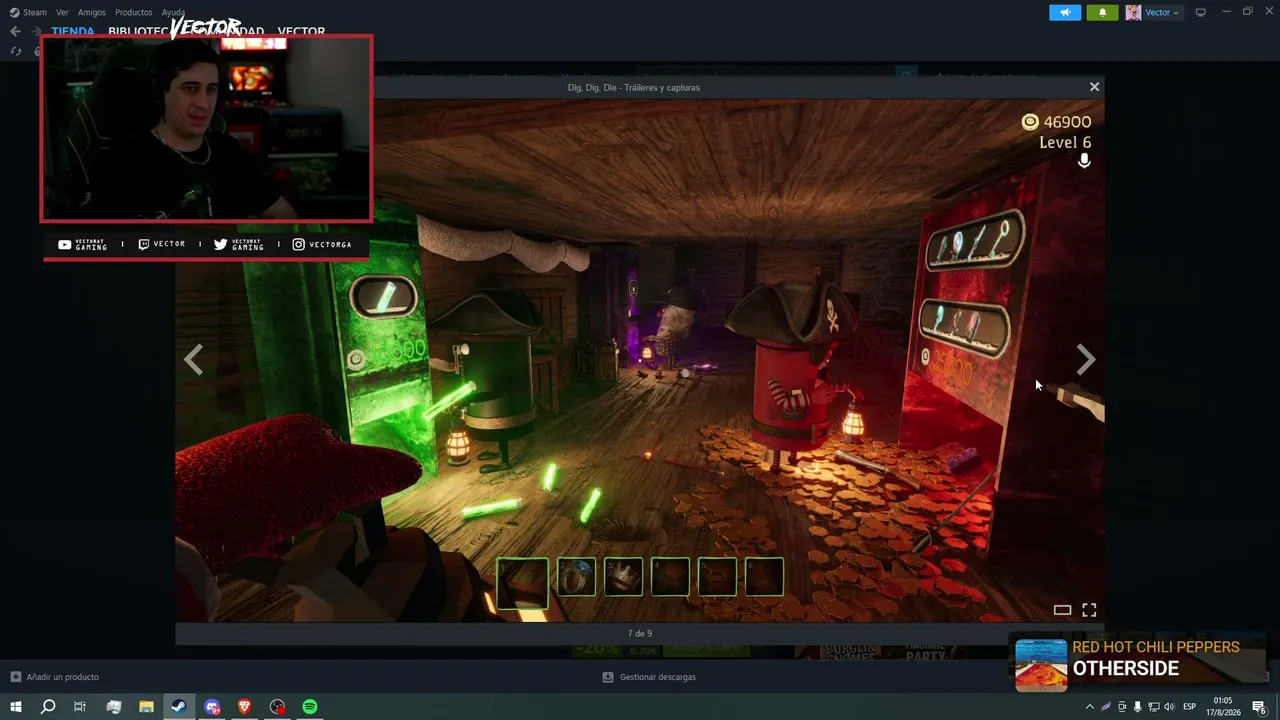Open network settings in system tray
Image resolution: width=1280 pixels, height=720 pixels.
click(1153, 707)
